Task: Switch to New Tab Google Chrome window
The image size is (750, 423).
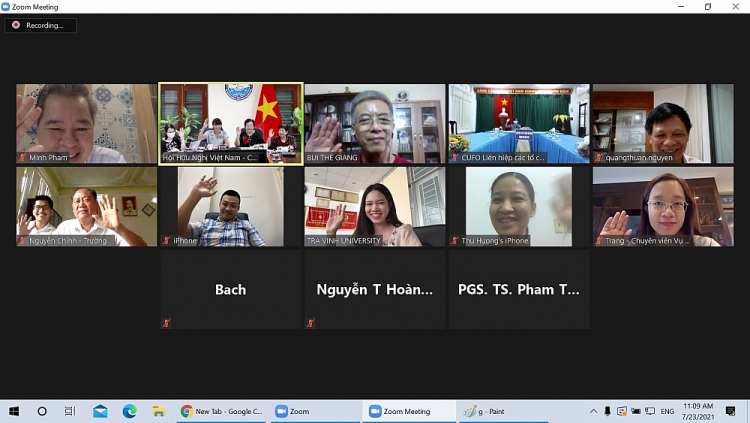Action: click(x=222, y=411)
